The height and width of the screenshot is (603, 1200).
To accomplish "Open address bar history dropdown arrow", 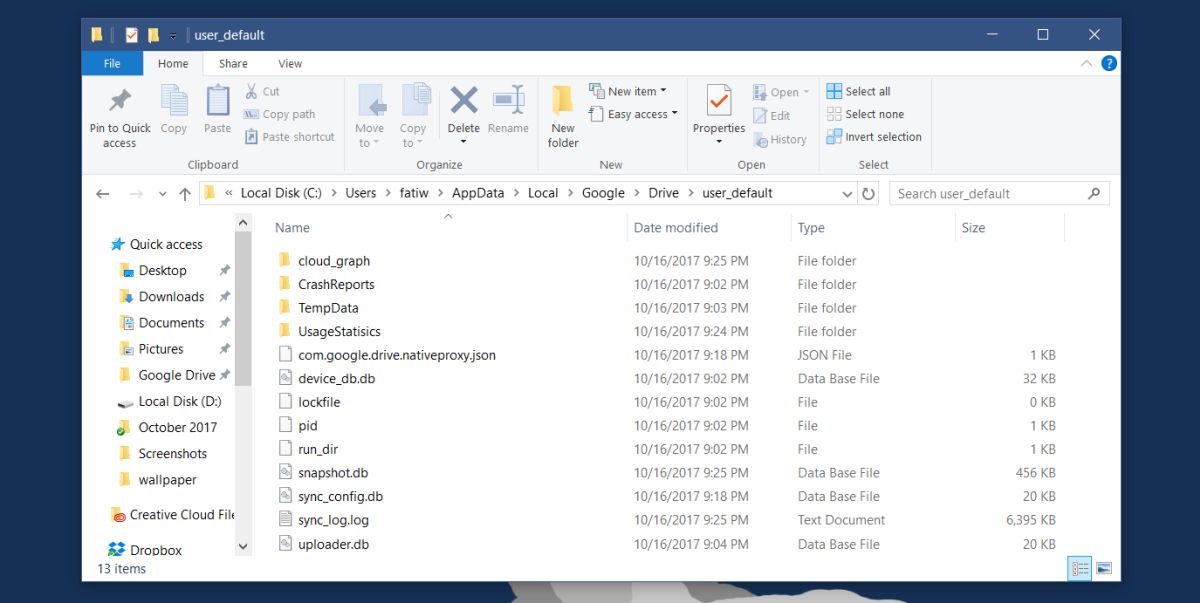I will 847,194.
